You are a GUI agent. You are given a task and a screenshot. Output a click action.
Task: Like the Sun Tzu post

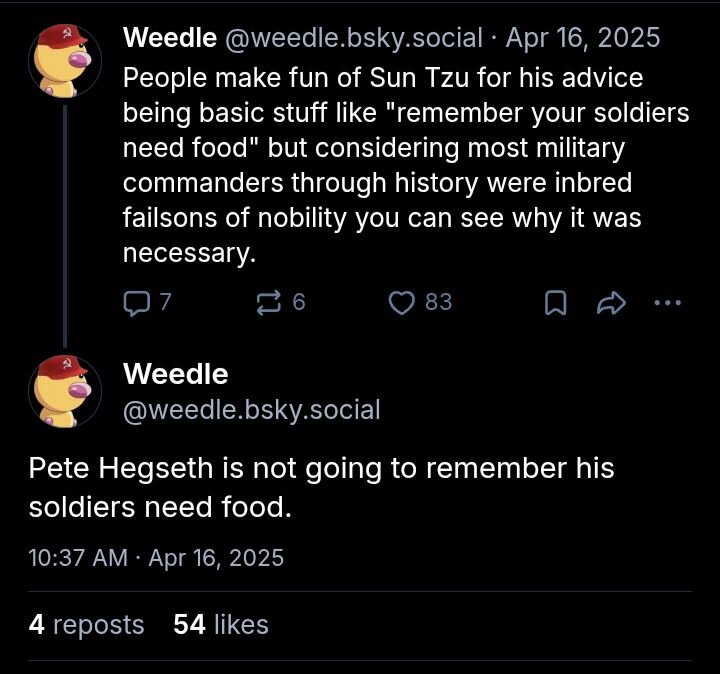click(x=401, y=302)
